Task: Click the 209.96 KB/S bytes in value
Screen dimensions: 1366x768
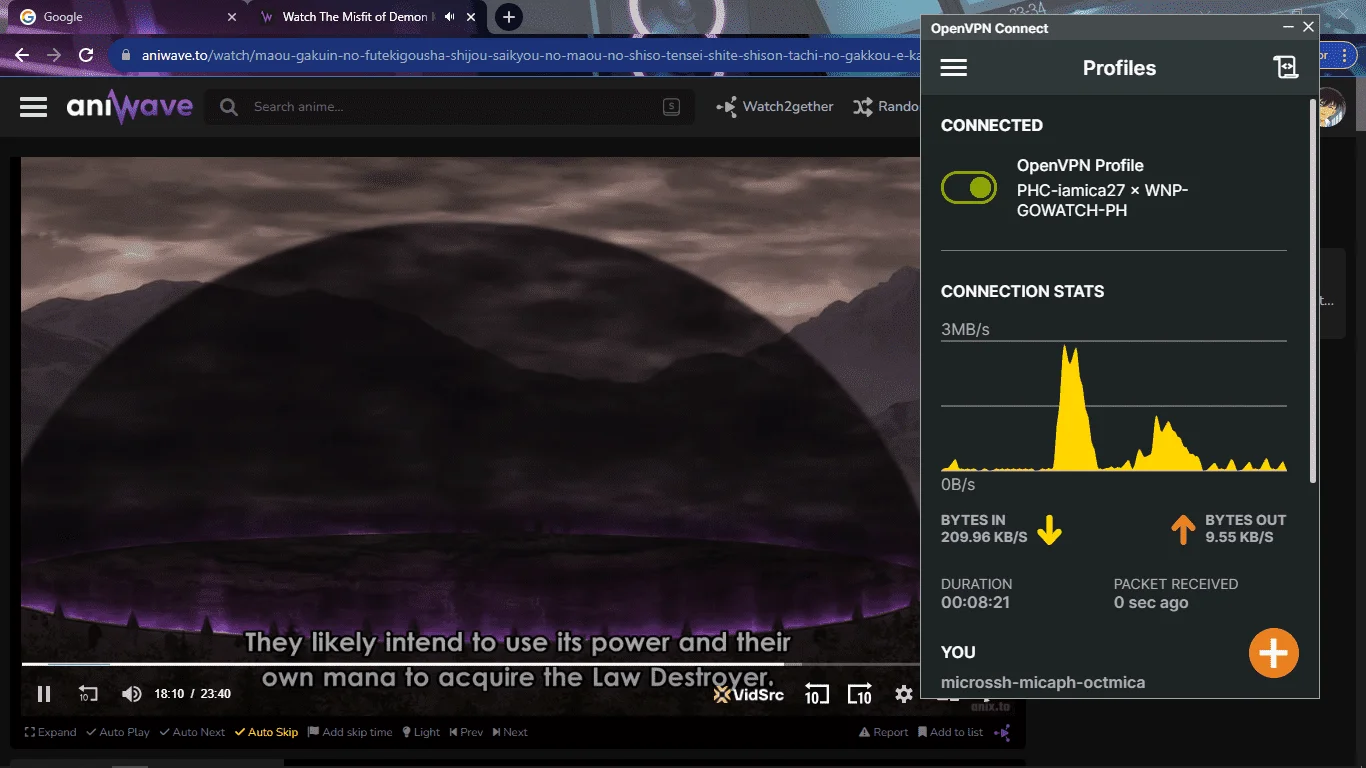Action: 984,537
